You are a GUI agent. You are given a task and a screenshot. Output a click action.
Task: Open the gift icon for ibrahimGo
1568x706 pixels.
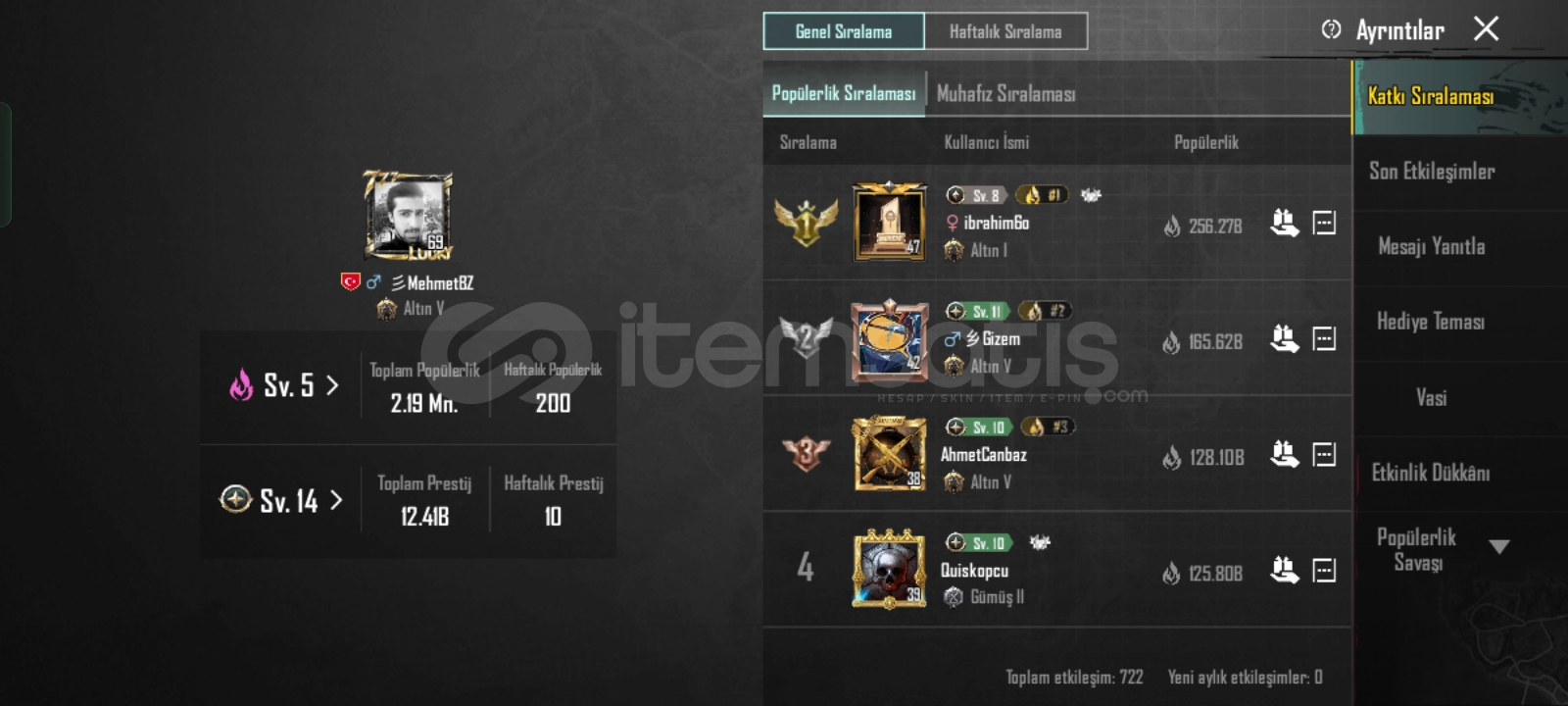tap(1284, 224)
